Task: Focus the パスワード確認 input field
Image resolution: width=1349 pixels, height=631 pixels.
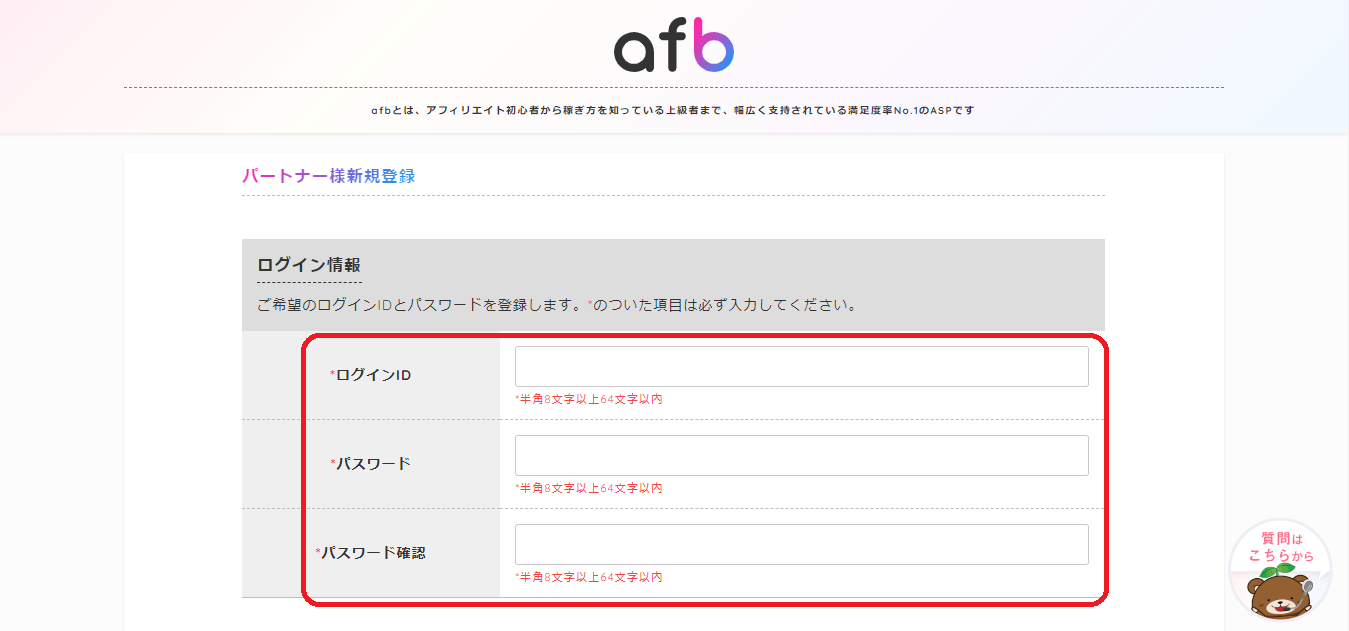Action: (801, 545)
